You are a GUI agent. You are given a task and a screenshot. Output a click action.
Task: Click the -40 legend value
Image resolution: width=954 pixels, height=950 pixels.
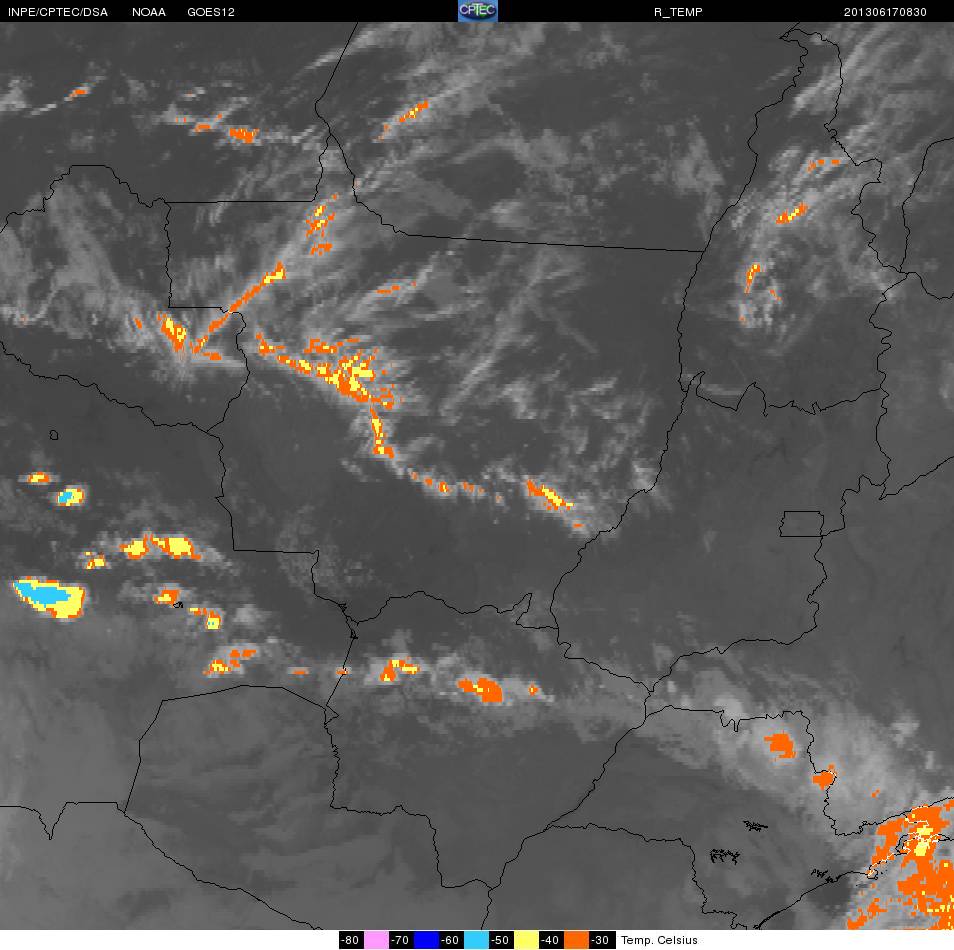point(551,940)
